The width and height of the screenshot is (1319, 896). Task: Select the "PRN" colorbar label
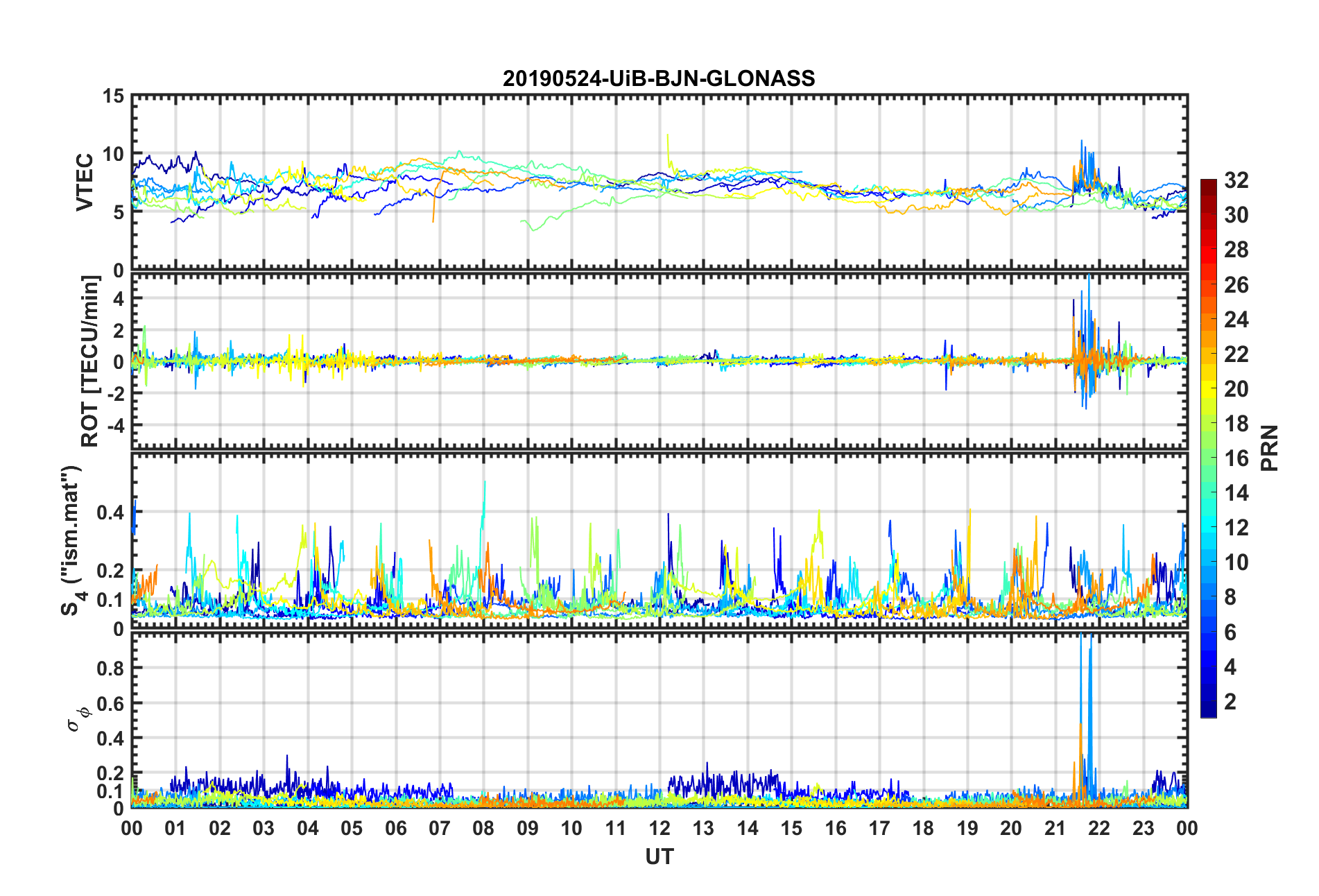(1269, 448)
